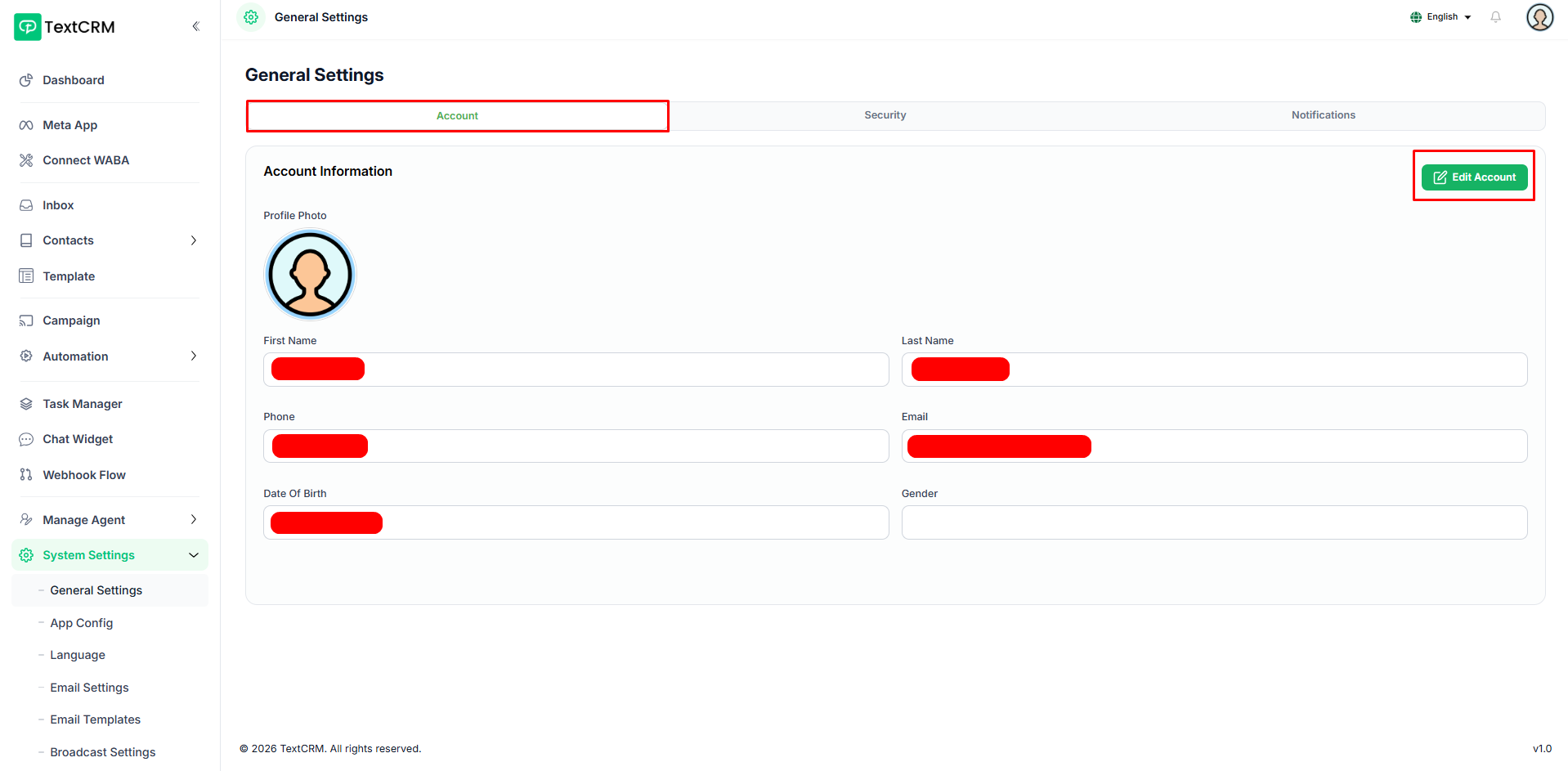The image size is (1568, 771).
Task: Click the TextCRM logo icon
Action: [x=27, y=27]
